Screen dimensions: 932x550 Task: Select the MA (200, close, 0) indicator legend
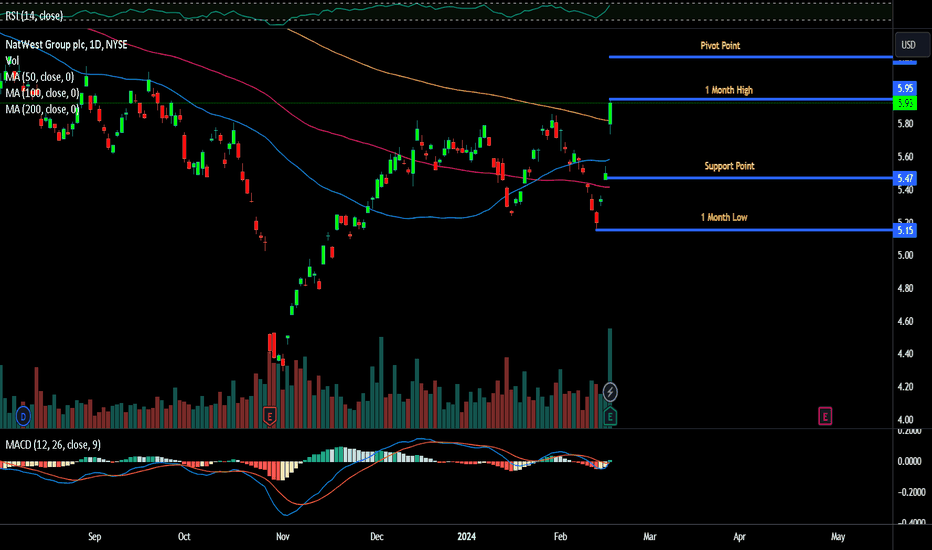[x=42, y=109]
